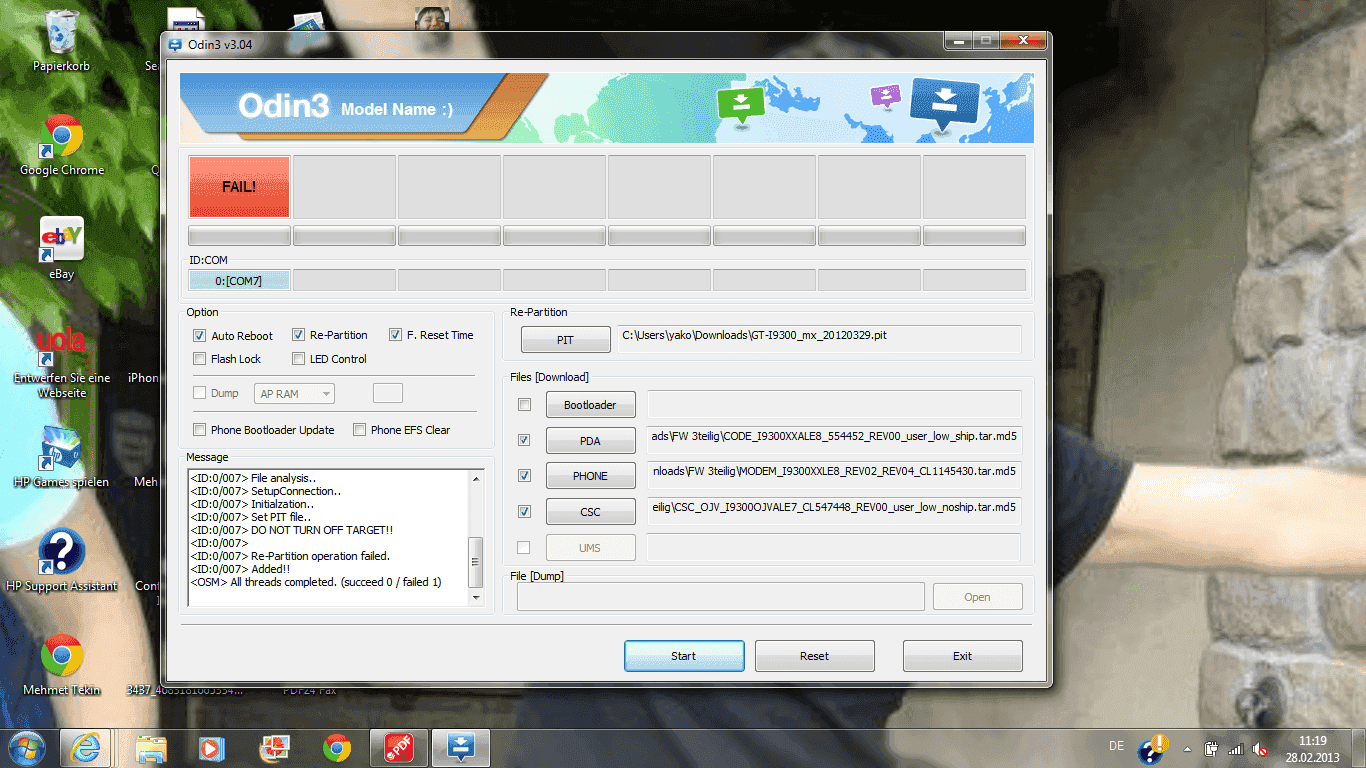The width and height of the screenshot is (1366, 768).
Task: Open the AP RAM dropdown
Action: coord(295,394)
